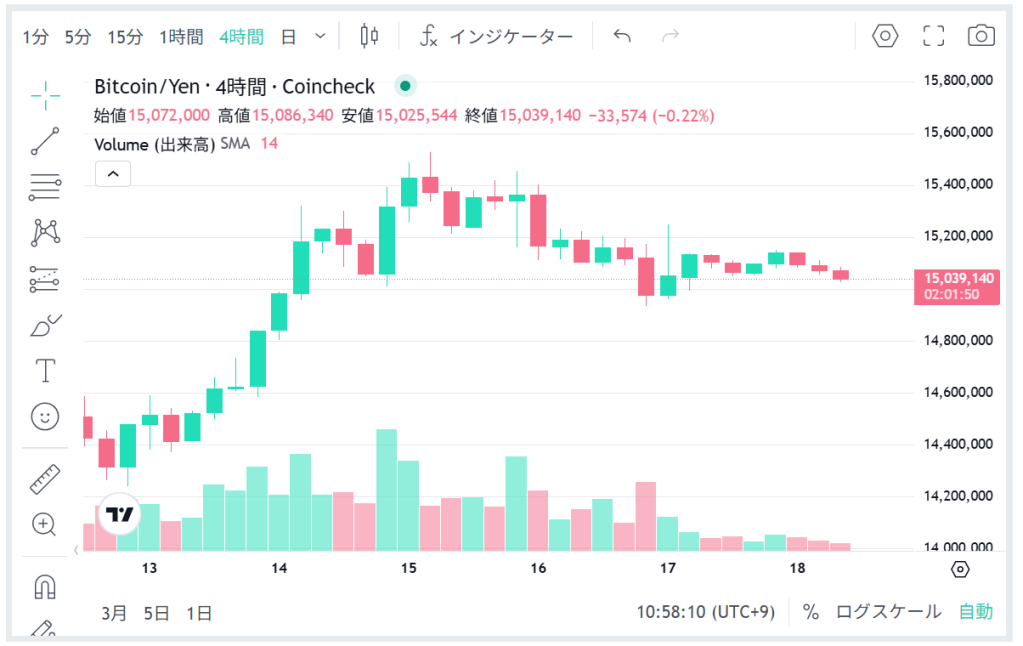
Task: Select the ruler measure tool
Action: click(x=45, y=479)
